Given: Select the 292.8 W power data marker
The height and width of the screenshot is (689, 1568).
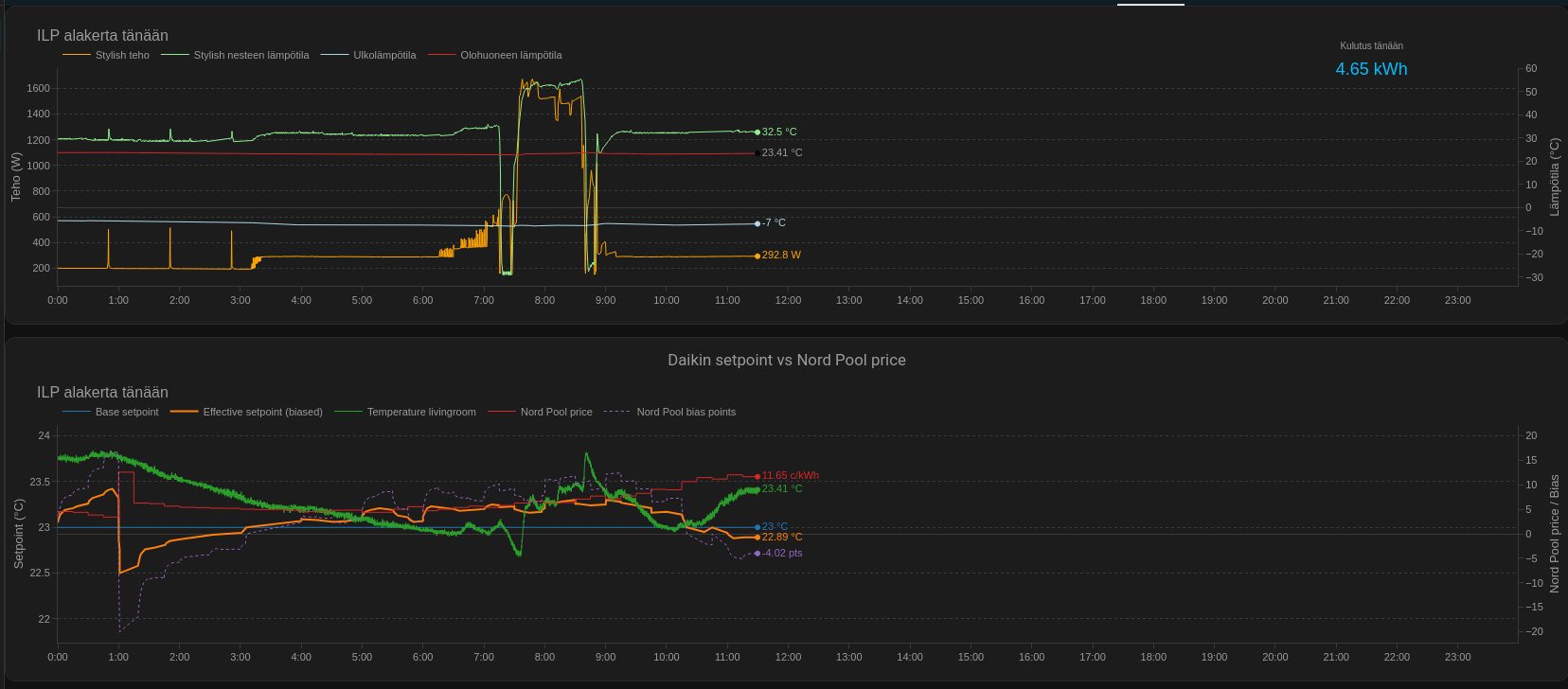Looking at the screenshot, I should coord(757,256).
